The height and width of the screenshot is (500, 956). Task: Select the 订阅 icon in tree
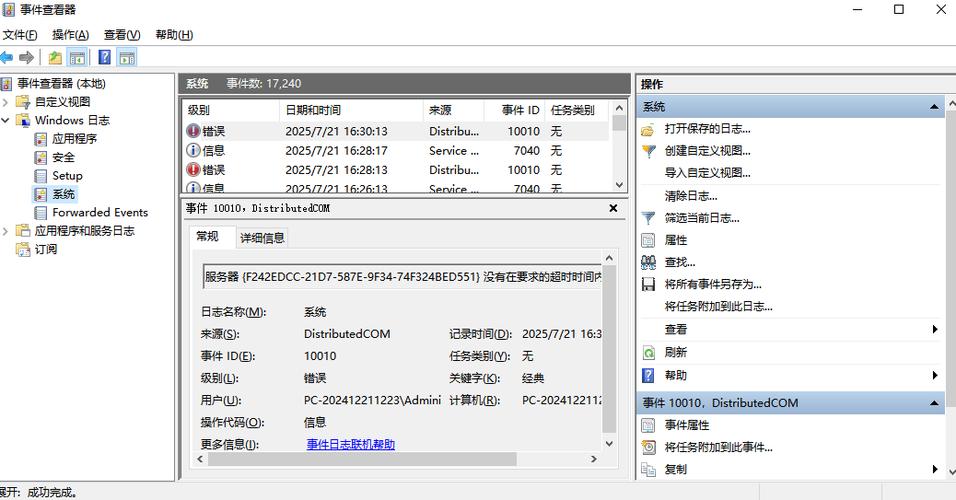[x=23, y=249]
